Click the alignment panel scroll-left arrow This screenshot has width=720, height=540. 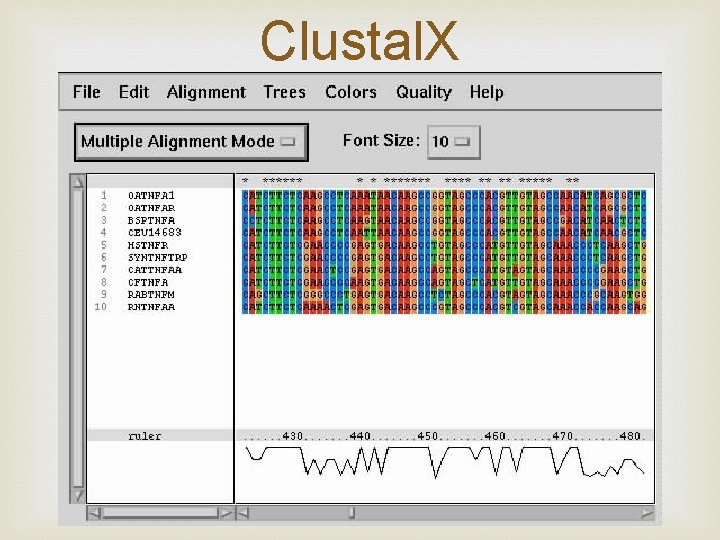(x=243, y=513)
